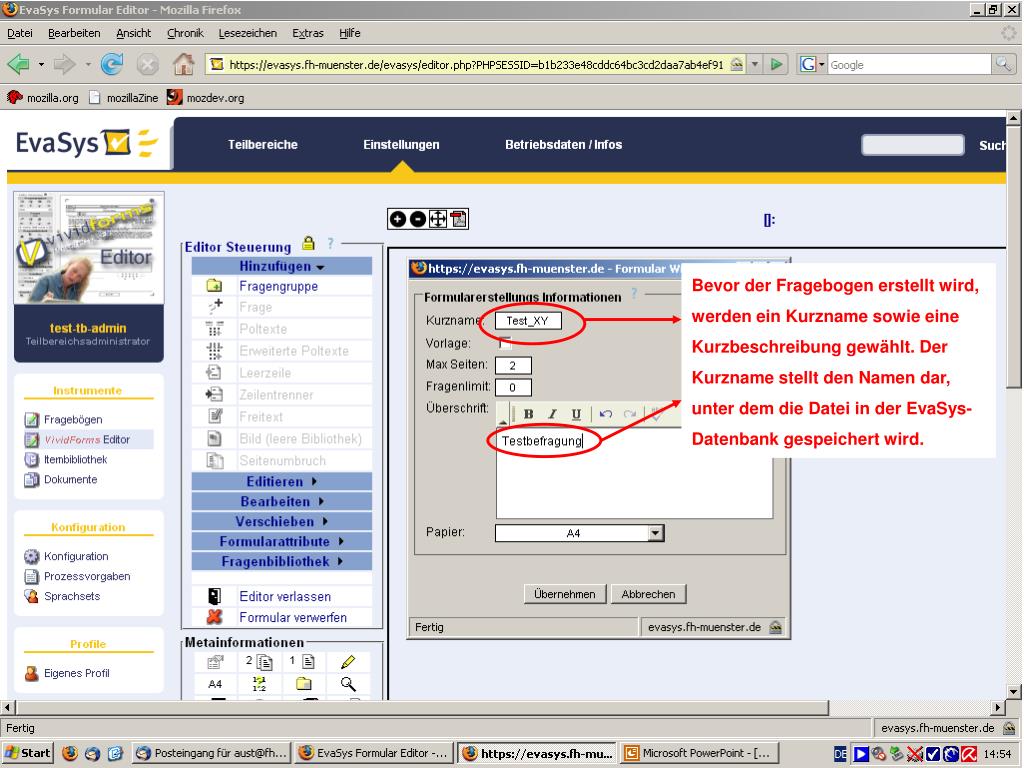
Task: Switch to the Teilbereiche tab
Action: [x=263, y=144]
